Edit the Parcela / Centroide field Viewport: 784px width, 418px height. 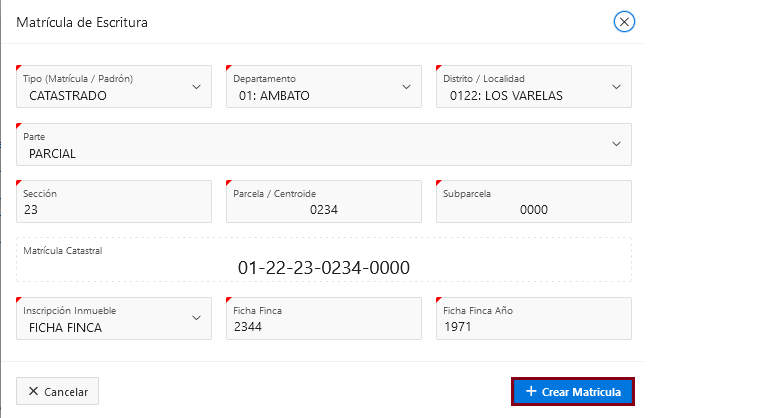[x=324, y=202]
